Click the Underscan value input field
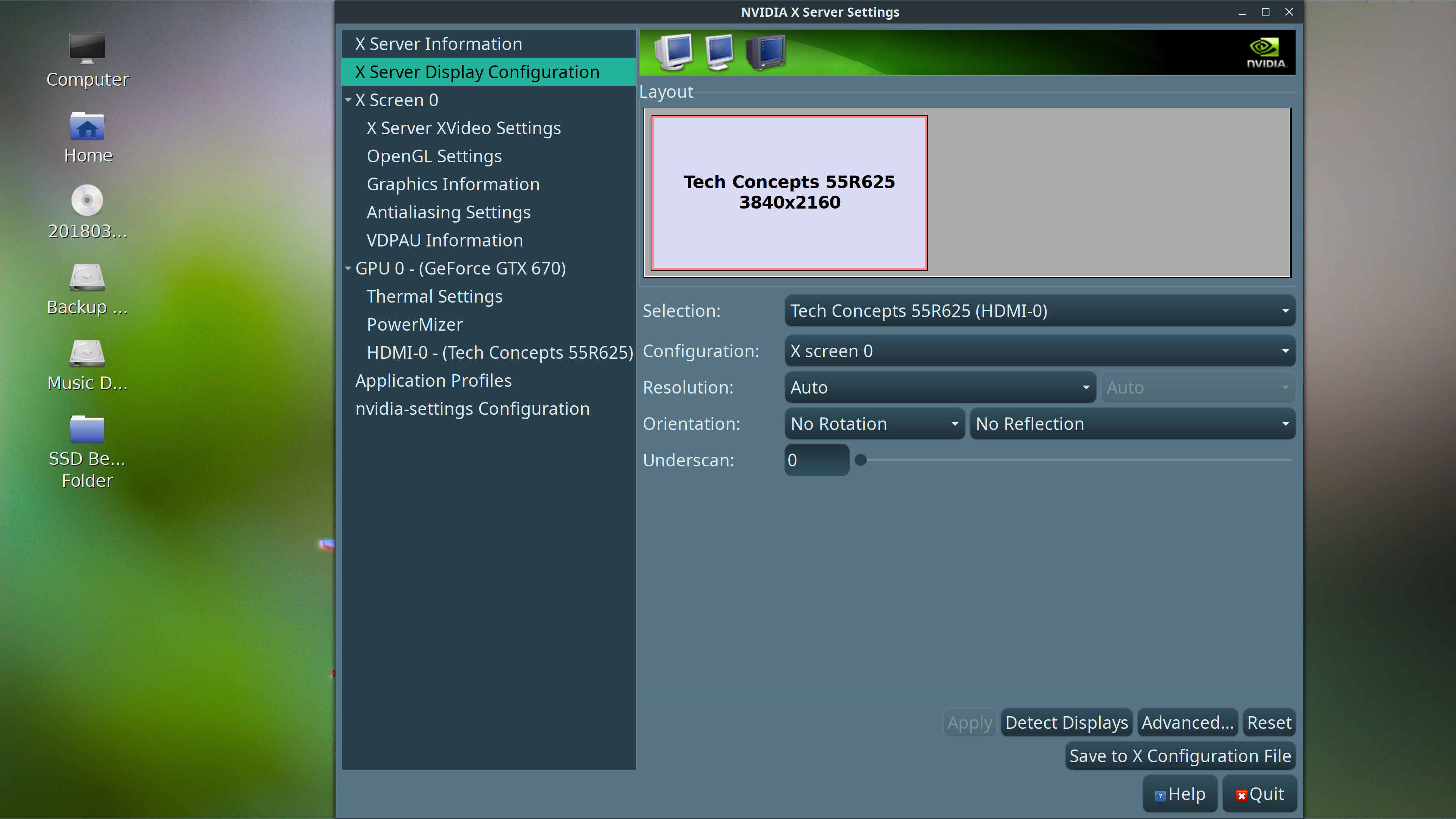 tap(816, 460)
